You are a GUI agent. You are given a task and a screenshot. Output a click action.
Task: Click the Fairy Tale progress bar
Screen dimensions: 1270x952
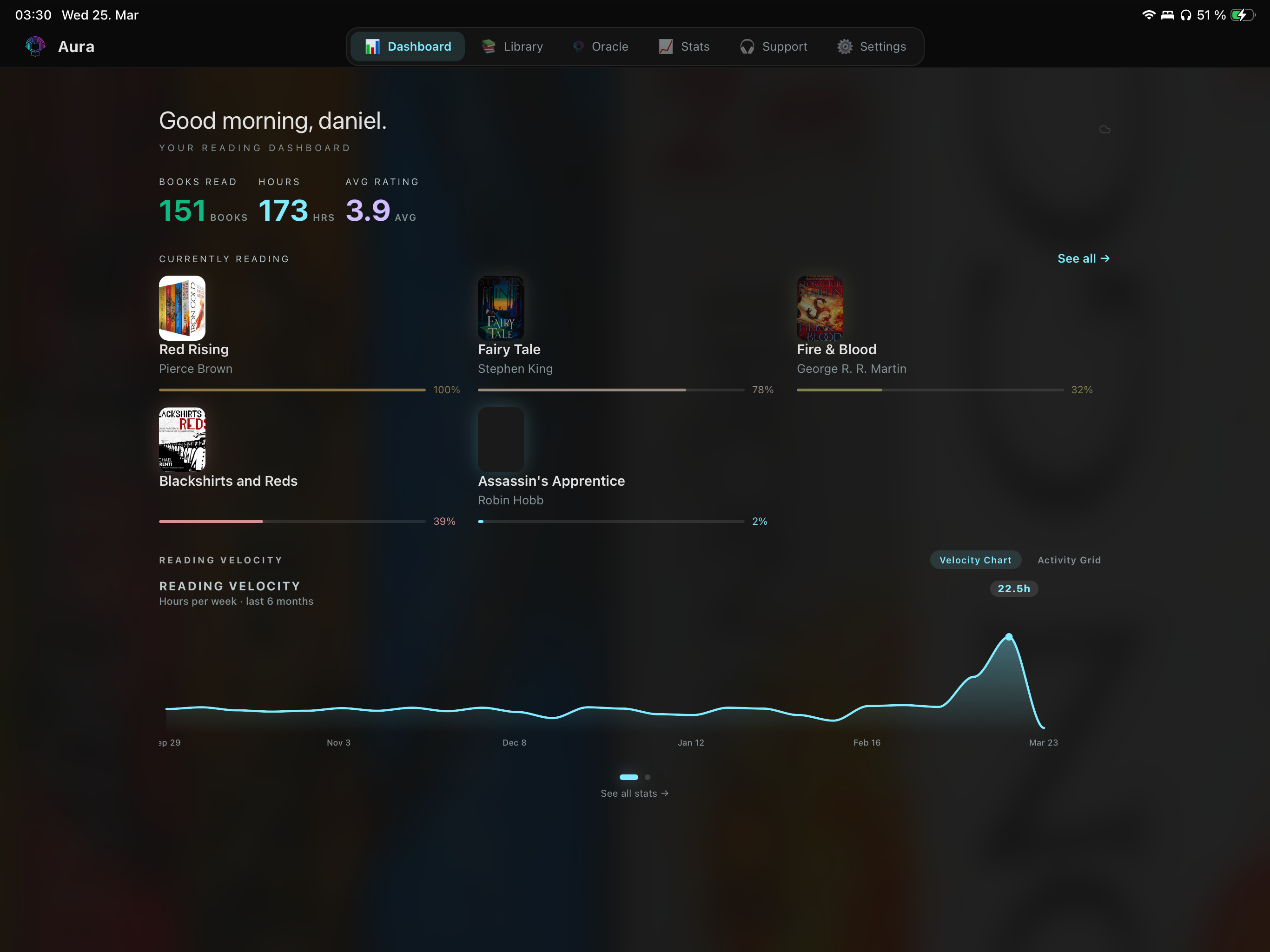tap(611, 390)
